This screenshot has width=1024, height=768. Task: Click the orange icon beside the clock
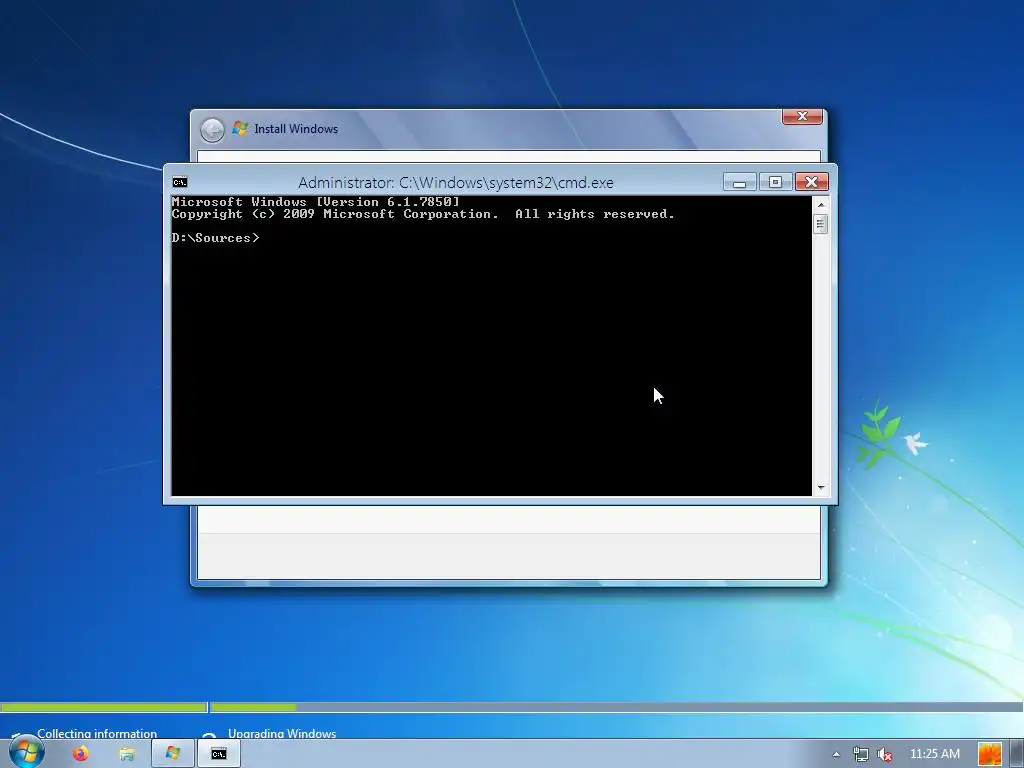click(989, 754)
